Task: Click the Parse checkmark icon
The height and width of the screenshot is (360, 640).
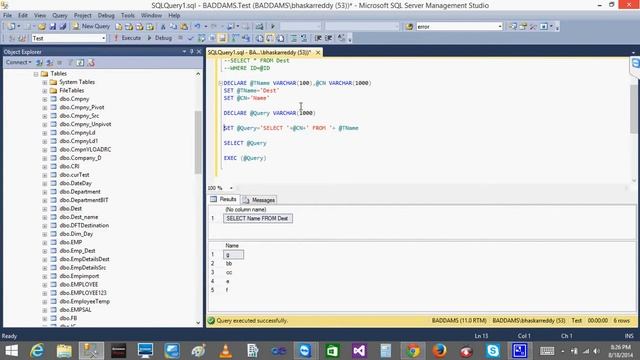Action: 191,38
